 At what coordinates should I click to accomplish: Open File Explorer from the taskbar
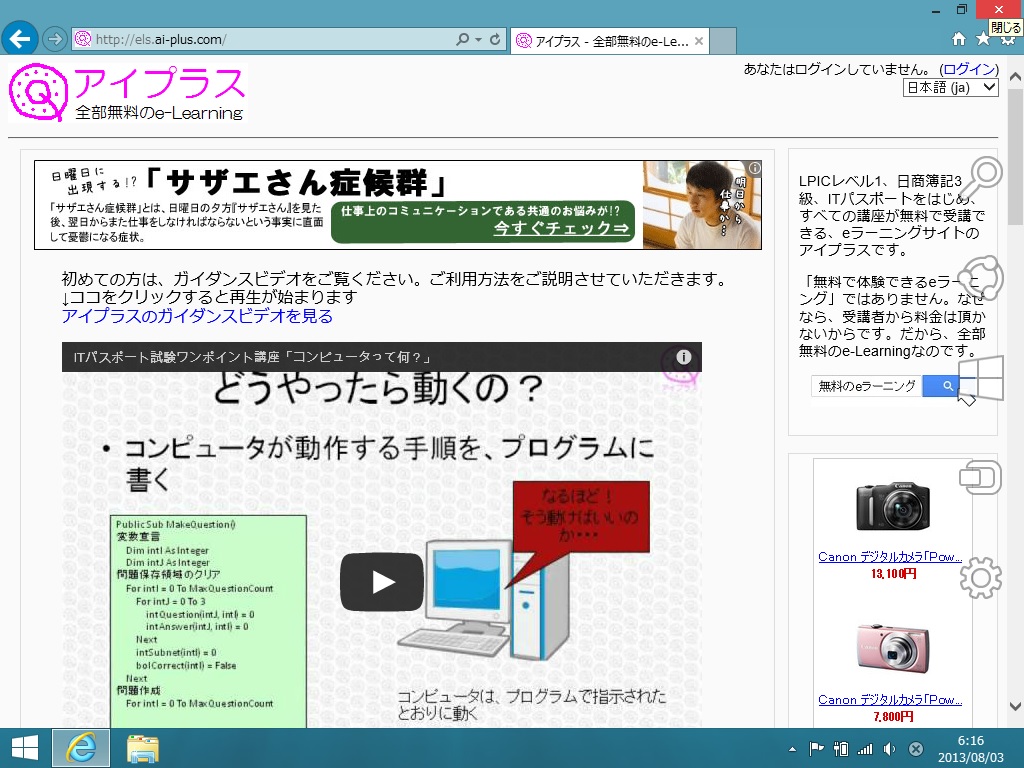(143, 748)
